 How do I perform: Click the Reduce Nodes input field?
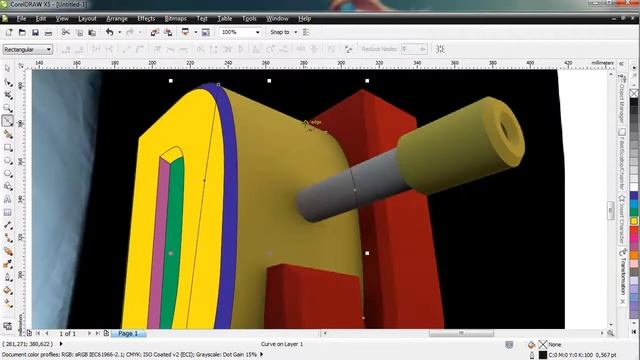pyautogui.click(x=414, y=49)
